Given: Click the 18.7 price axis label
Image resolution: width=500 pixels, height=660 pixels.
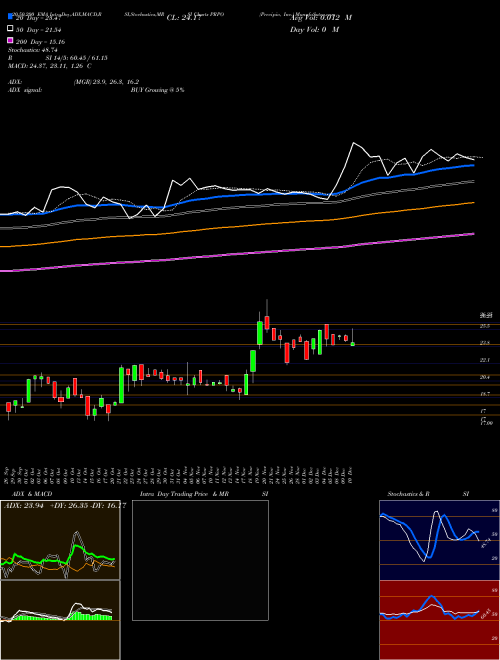Looking at the screenshot, I should coord(485,394).
